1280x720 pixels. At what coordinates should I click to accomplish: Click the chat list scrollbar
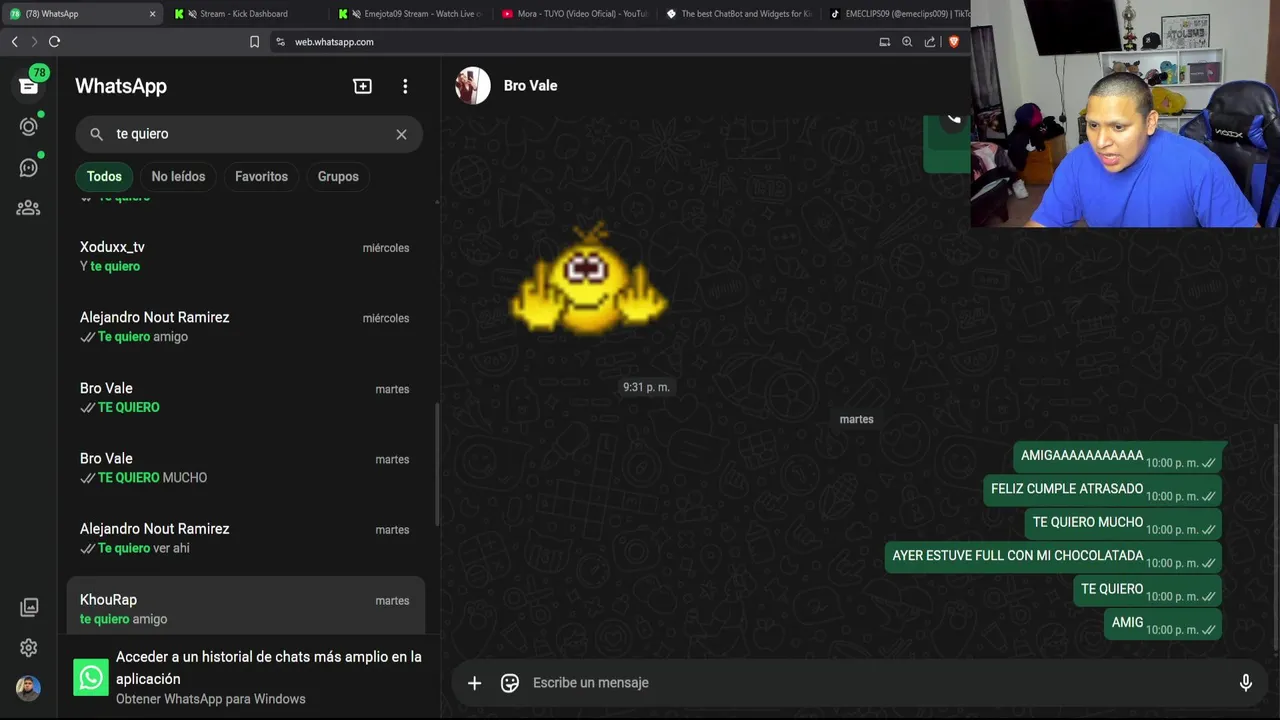point(437,465)
